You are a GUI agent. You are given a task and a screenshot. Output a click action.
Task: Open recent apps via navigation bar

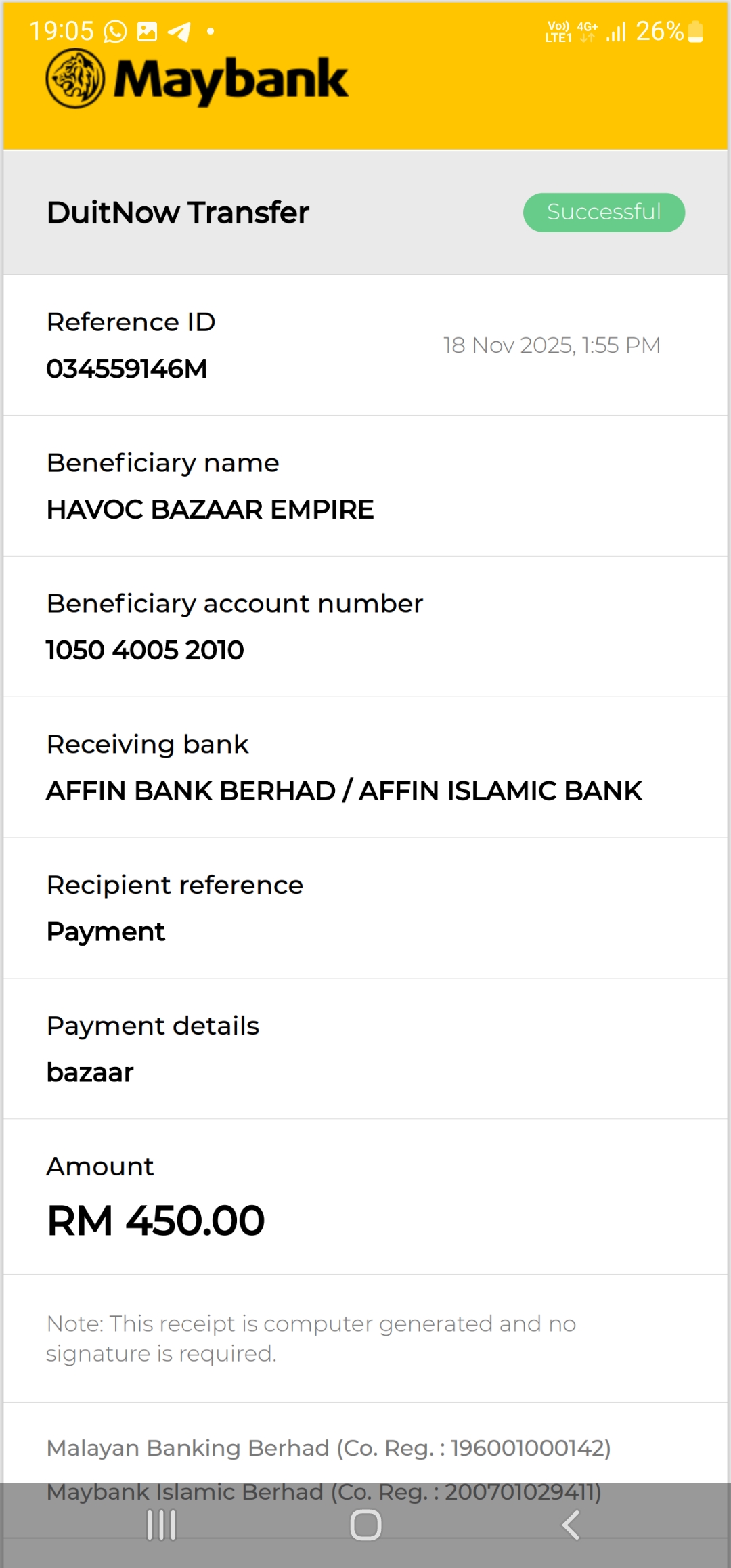(x=162, y=1525)
